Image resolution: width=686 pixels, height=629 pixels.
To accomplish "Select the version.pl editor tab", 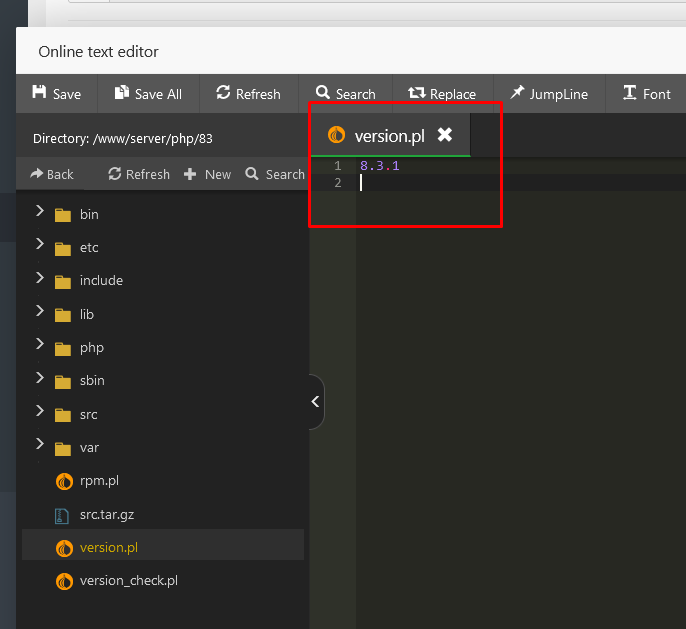I will 389,136.
